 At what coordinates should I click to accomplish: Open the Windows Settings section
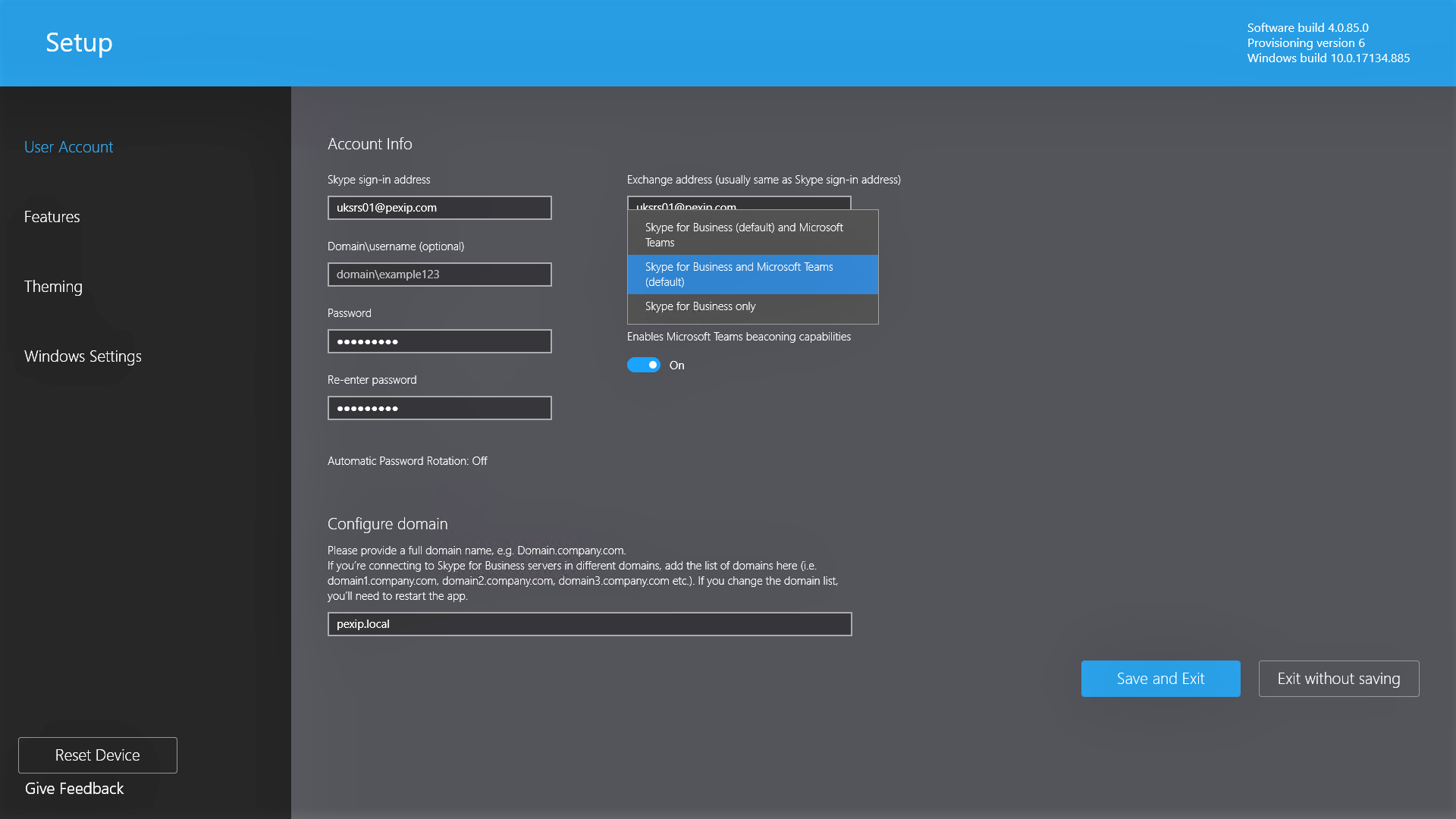pos(83,356)
